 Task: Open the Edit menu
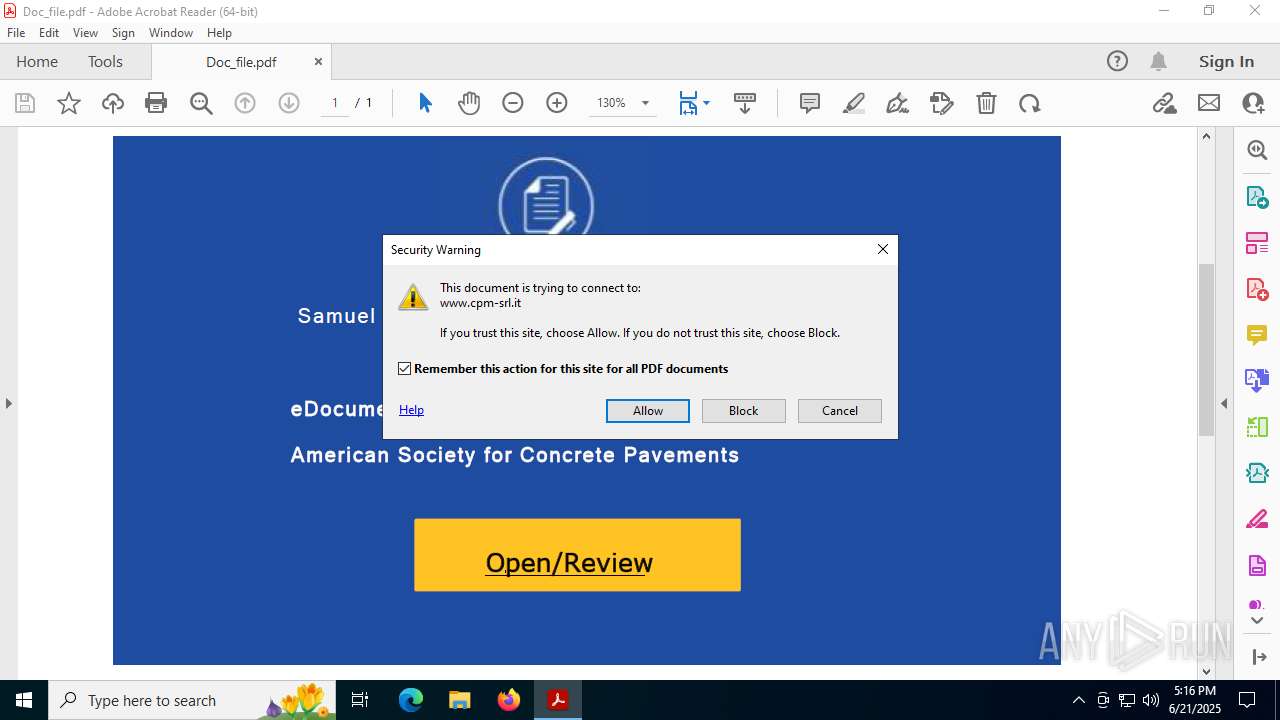tap(49, 33)
